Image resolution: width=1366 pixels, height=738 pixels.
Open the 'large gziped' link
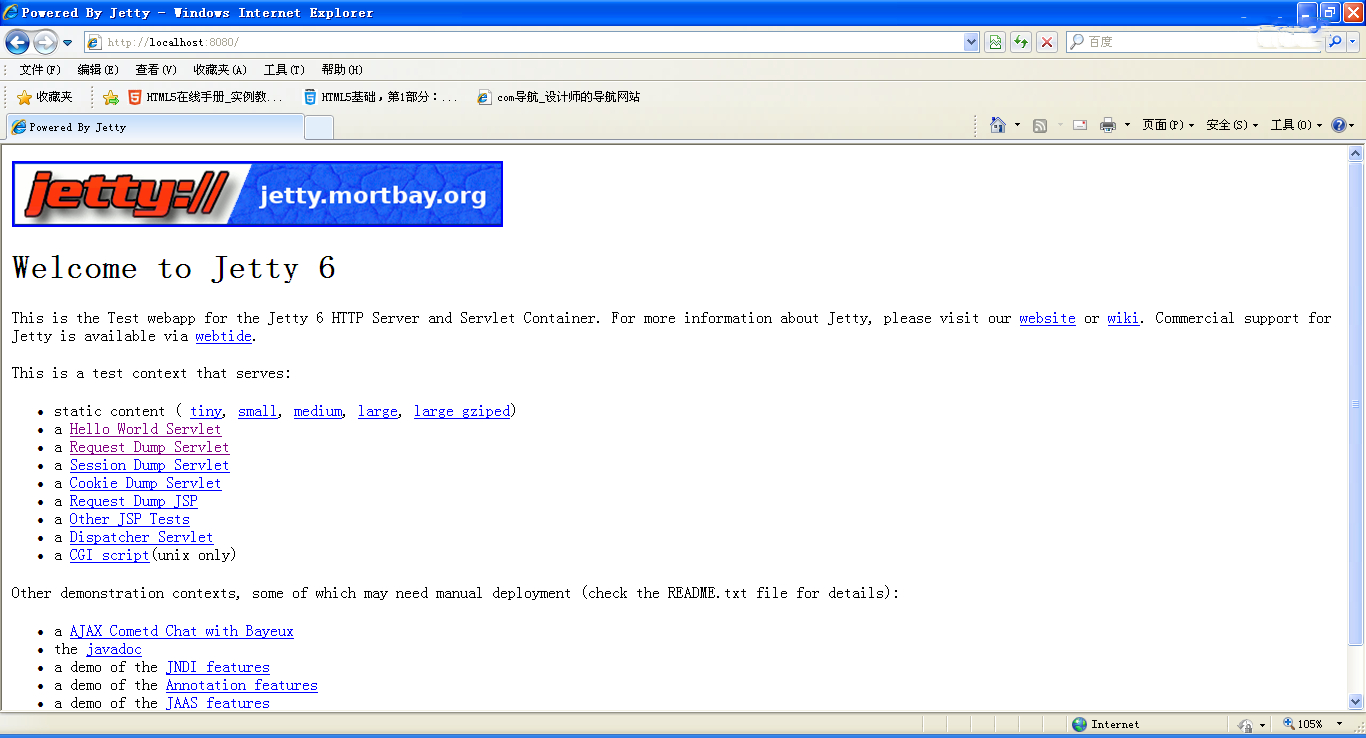462,411
